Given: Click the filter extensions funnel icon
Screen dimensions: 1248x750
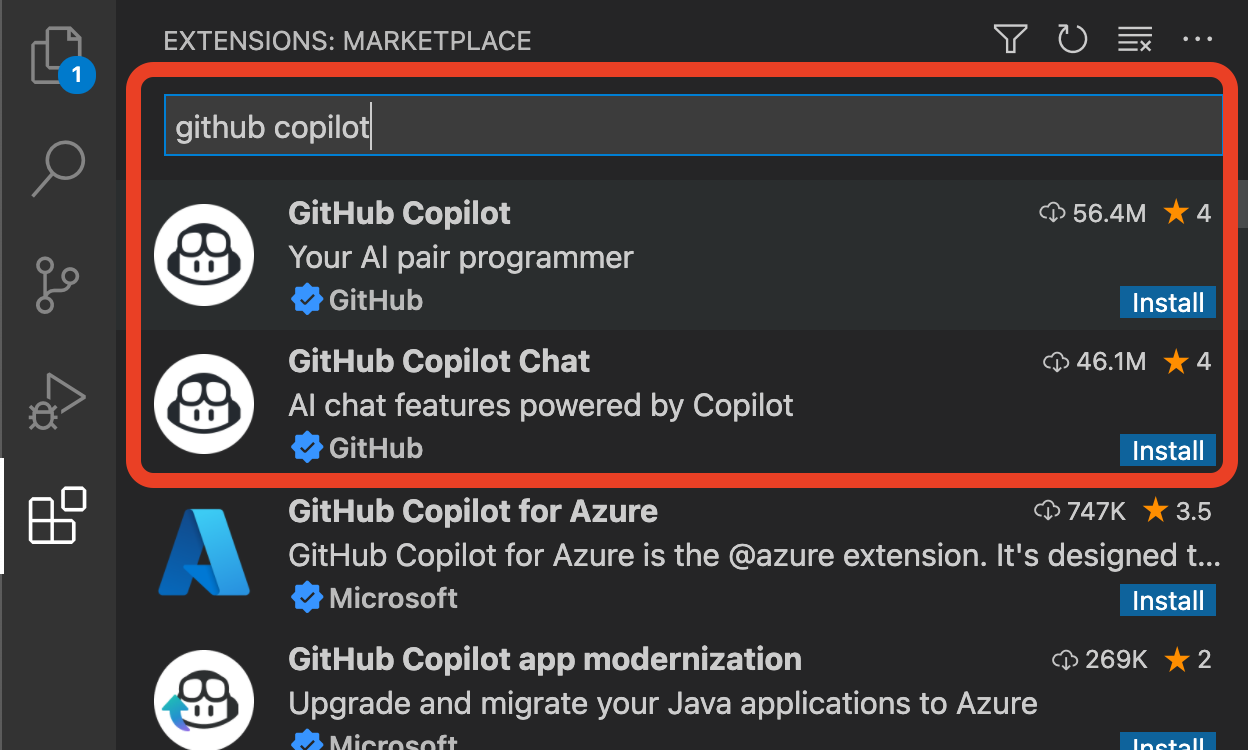Looking at the screenshot, I should (x=1010, y=40).
